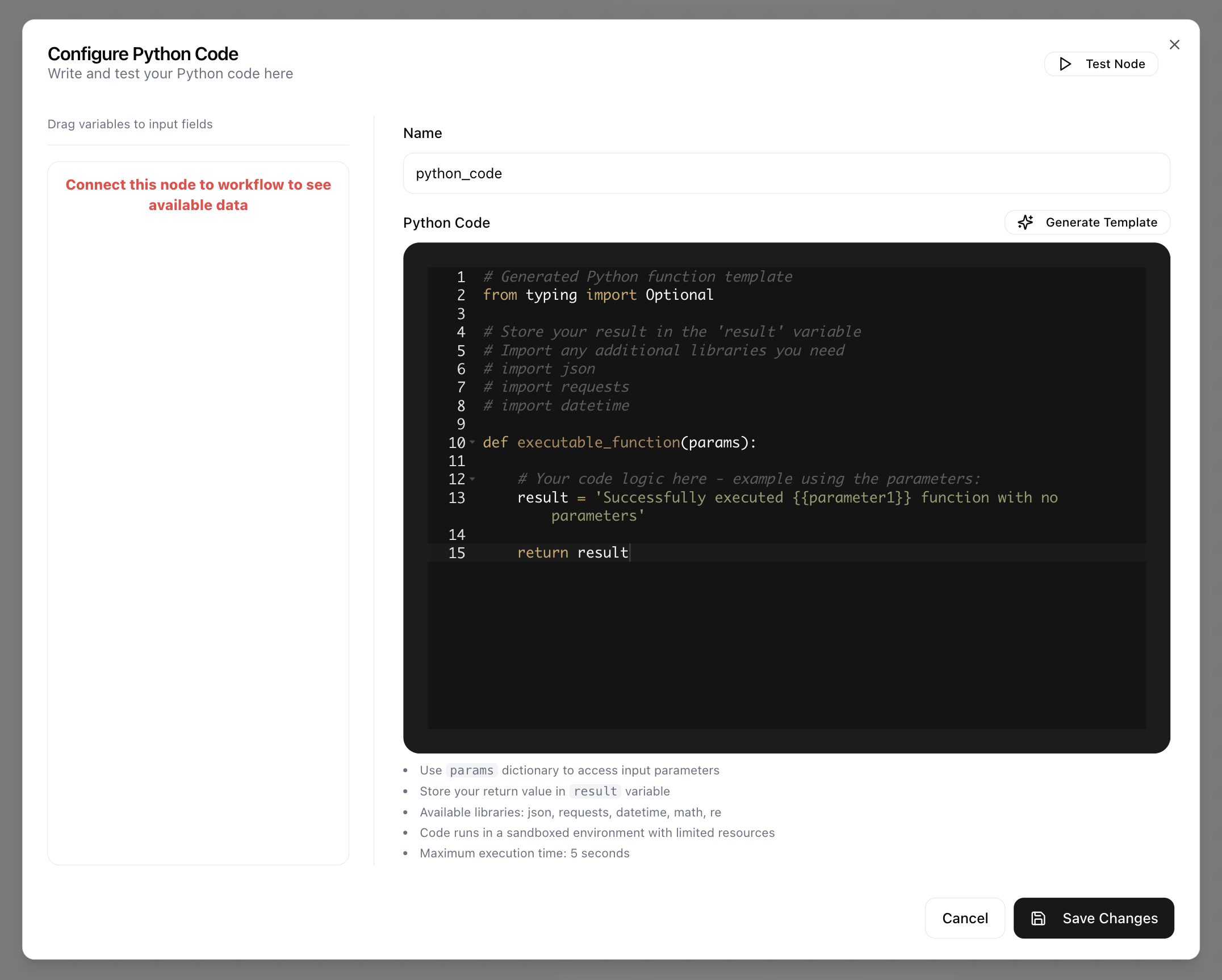Collapse the code fold arrow on line 12

pyautogui.click(x=472, y=479)
